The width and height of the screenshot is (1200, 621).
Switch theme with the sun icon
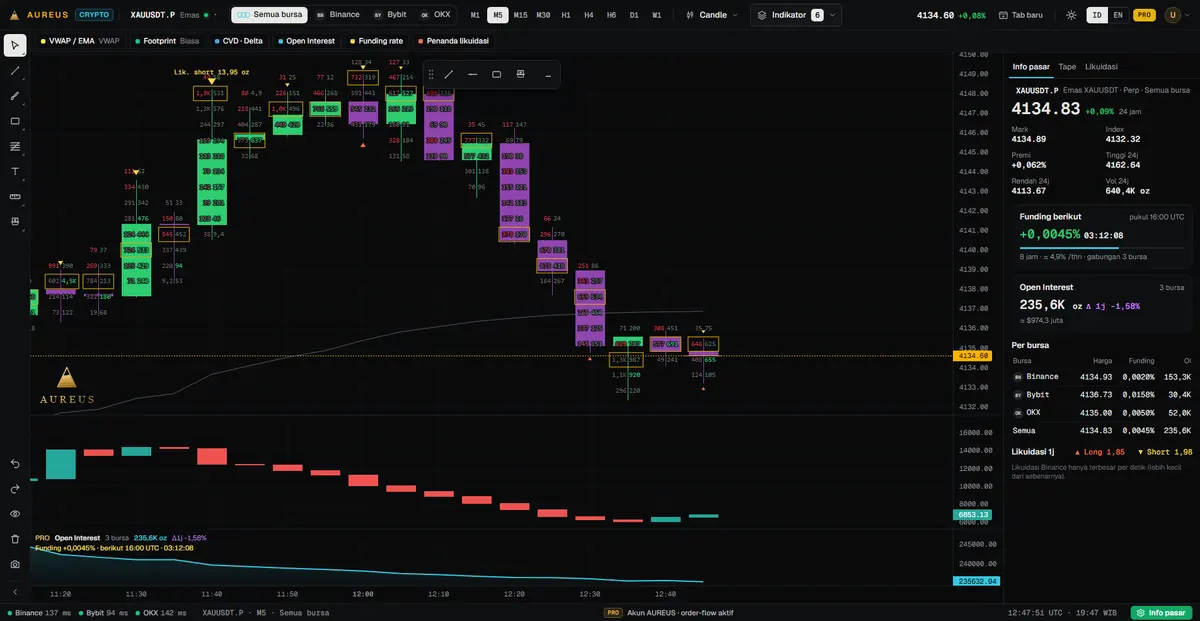click(1072, 15)
